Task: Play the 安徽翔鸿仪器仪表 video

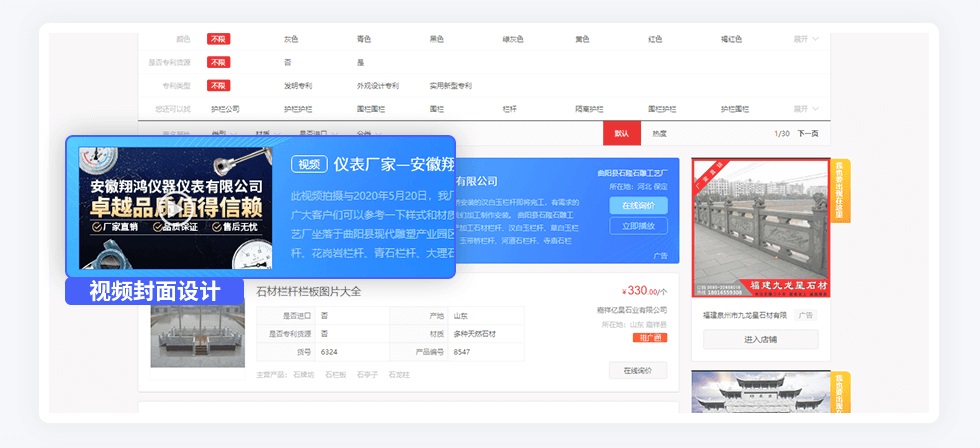Action: point(175,209)
